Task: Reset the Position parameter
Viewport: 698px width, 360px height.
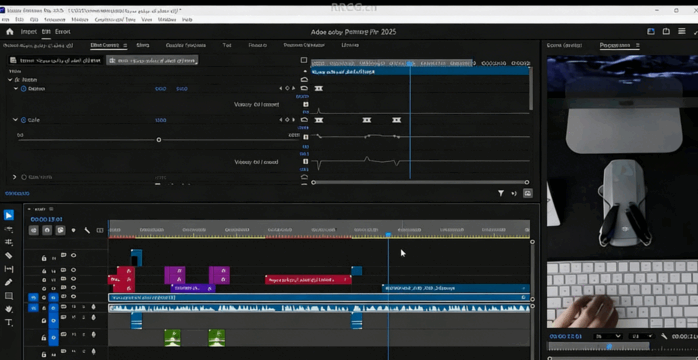Action: pyautogui.click(x=304, y=89)
